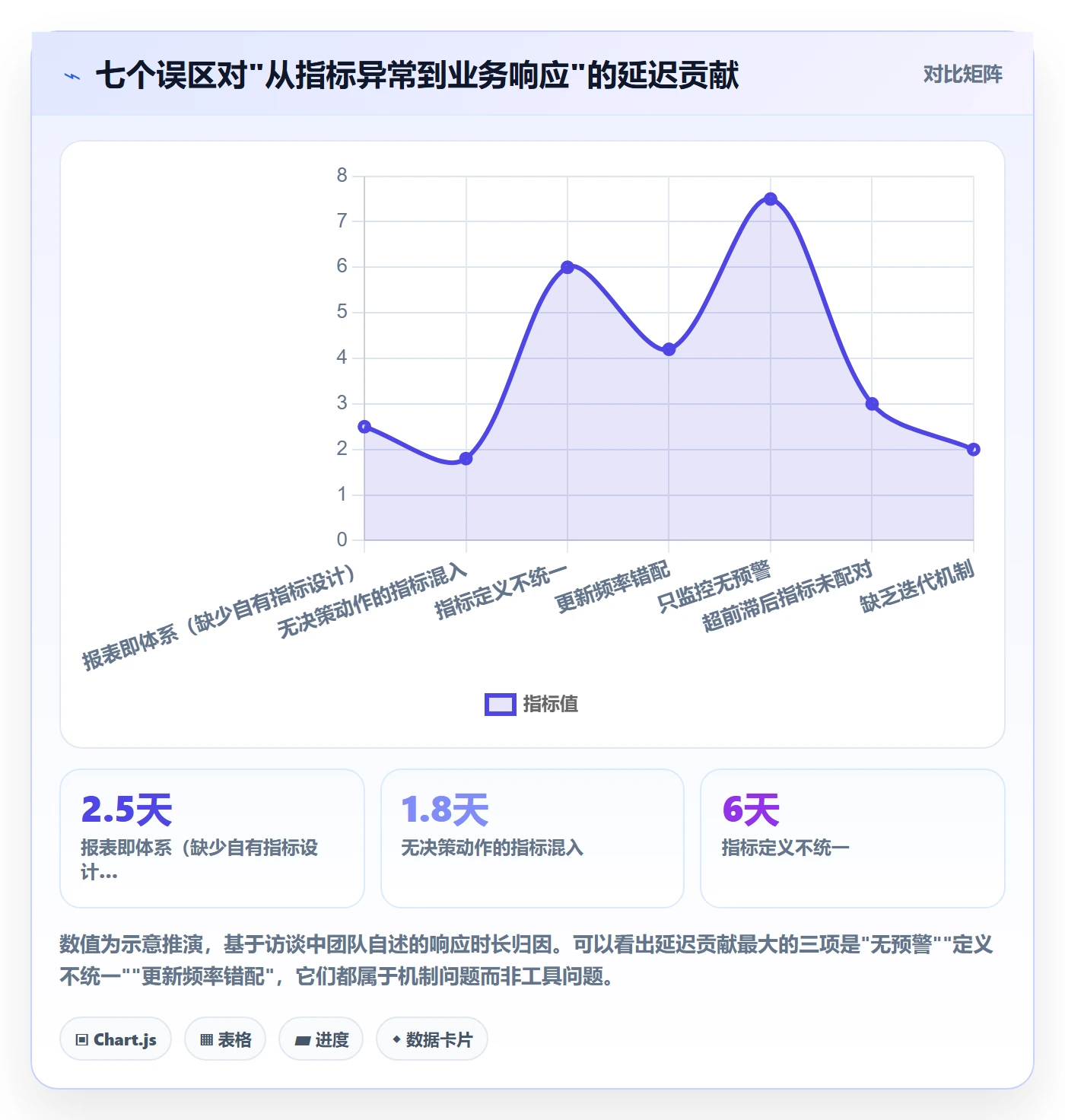The image size is (1065, 1120).
Task: Select the first data point for 报表即体系
Action: coord(364,427)
